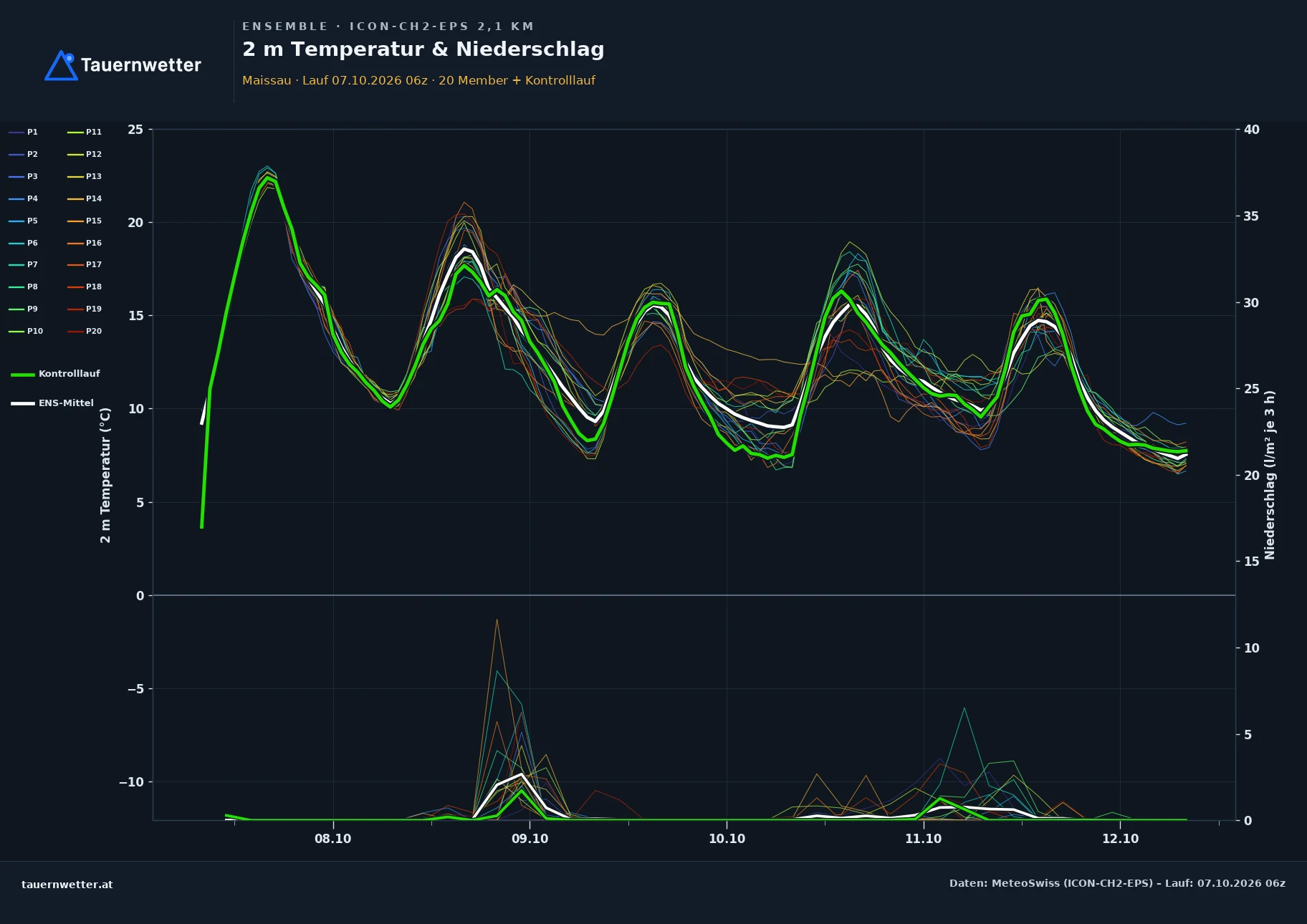The image size is (1307, 924).
Task: Click the ENS-Mittel legend entry
Action: click(52, 403)
